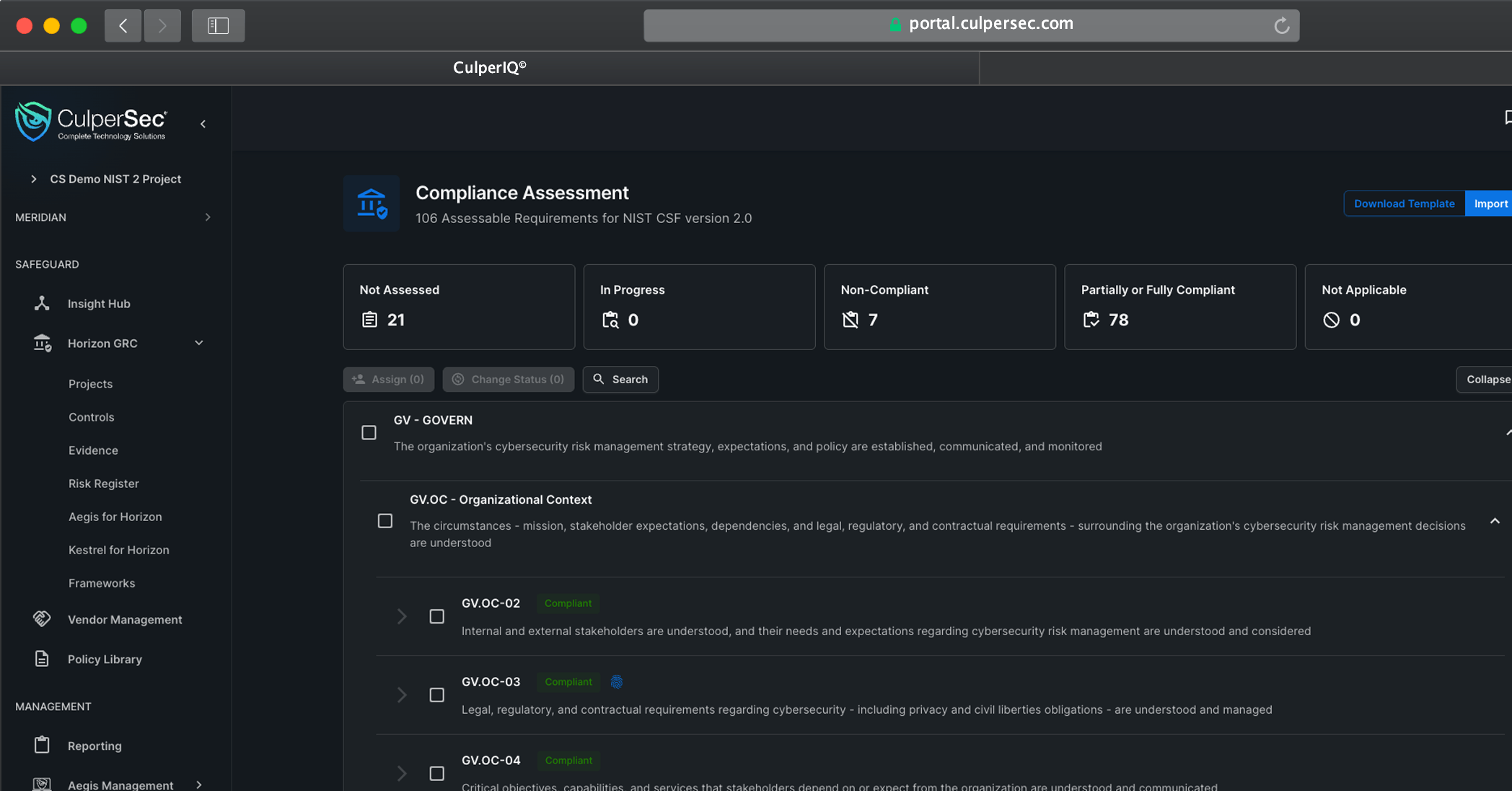
Task: Click the Assign (0) button
Action: pyautogui.click(x=389, y=380)
